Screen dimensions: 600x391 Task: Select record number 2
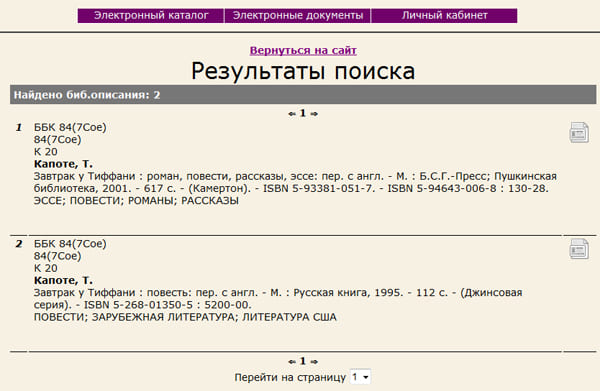tap(19, 244)
